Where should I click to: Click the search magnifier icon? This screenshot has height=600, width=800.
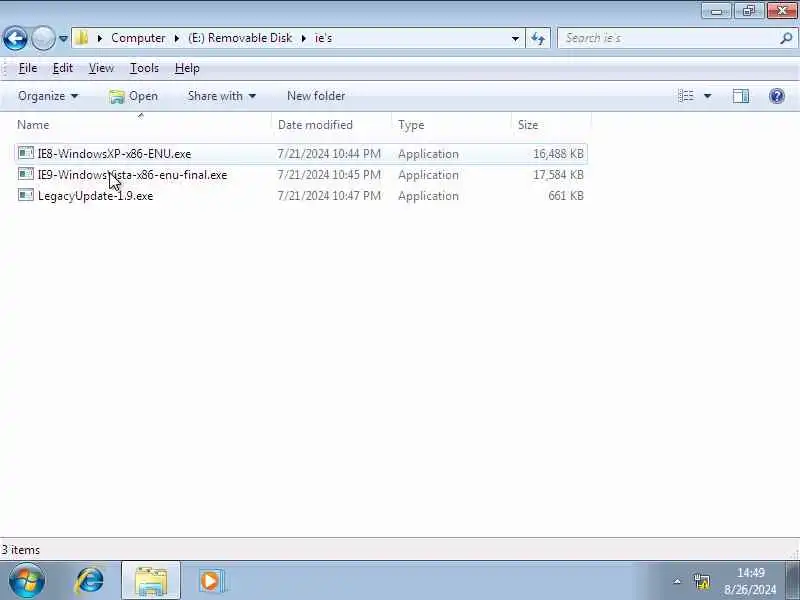pos(787,38)
